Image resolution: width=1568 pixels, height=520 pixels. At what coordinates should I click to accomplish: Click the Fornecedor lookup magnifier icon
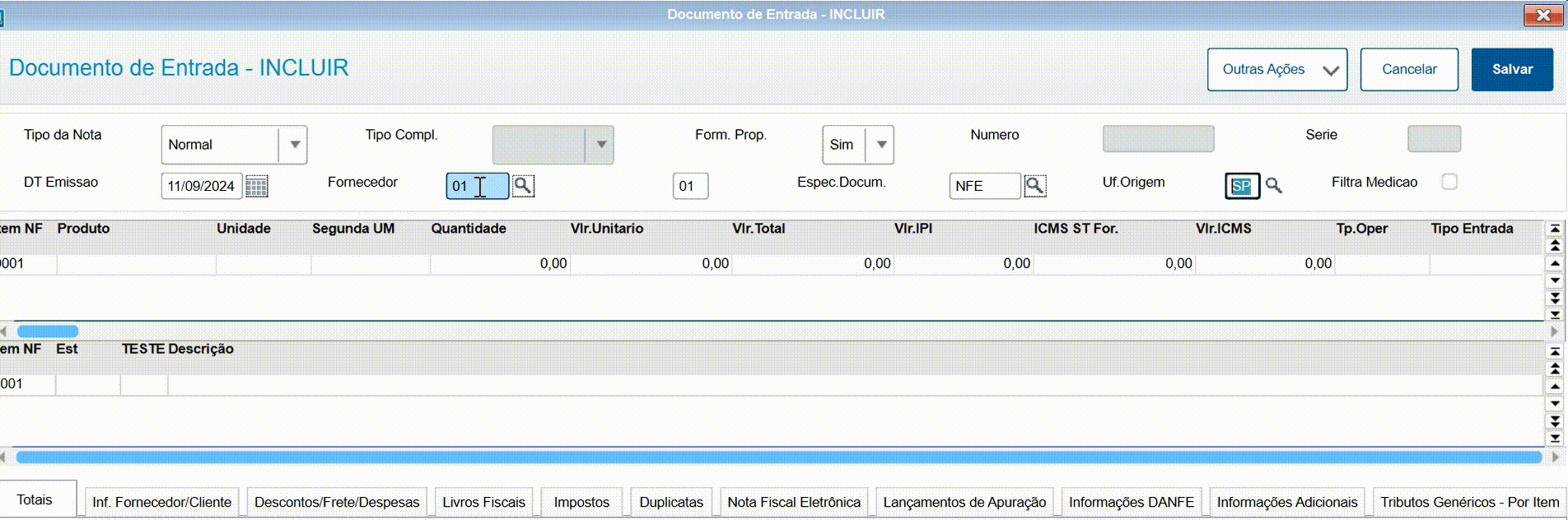click(x=523, y=185)
